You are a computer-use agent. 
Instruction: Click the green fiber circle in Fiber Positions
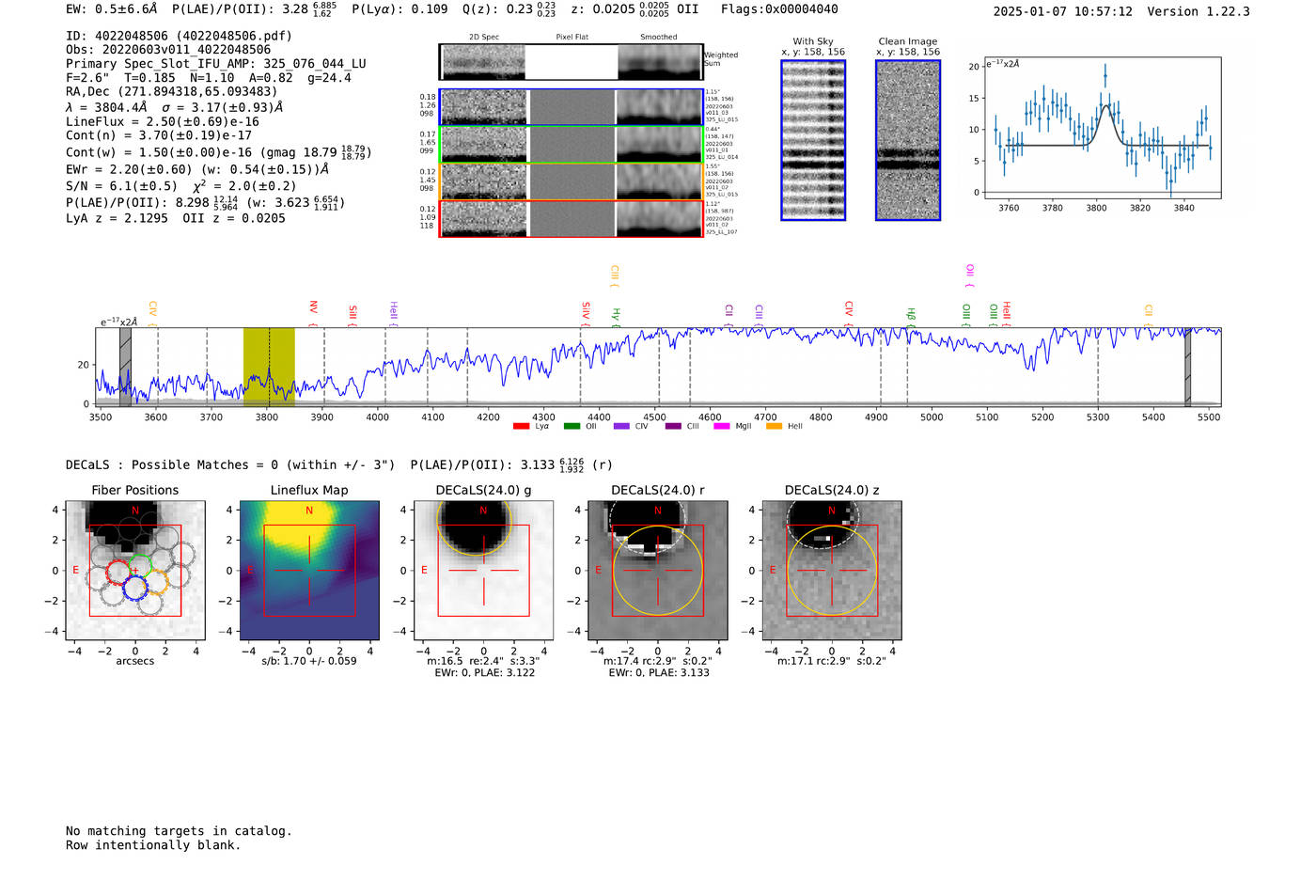pyautogui.click(x=140, y=567)
